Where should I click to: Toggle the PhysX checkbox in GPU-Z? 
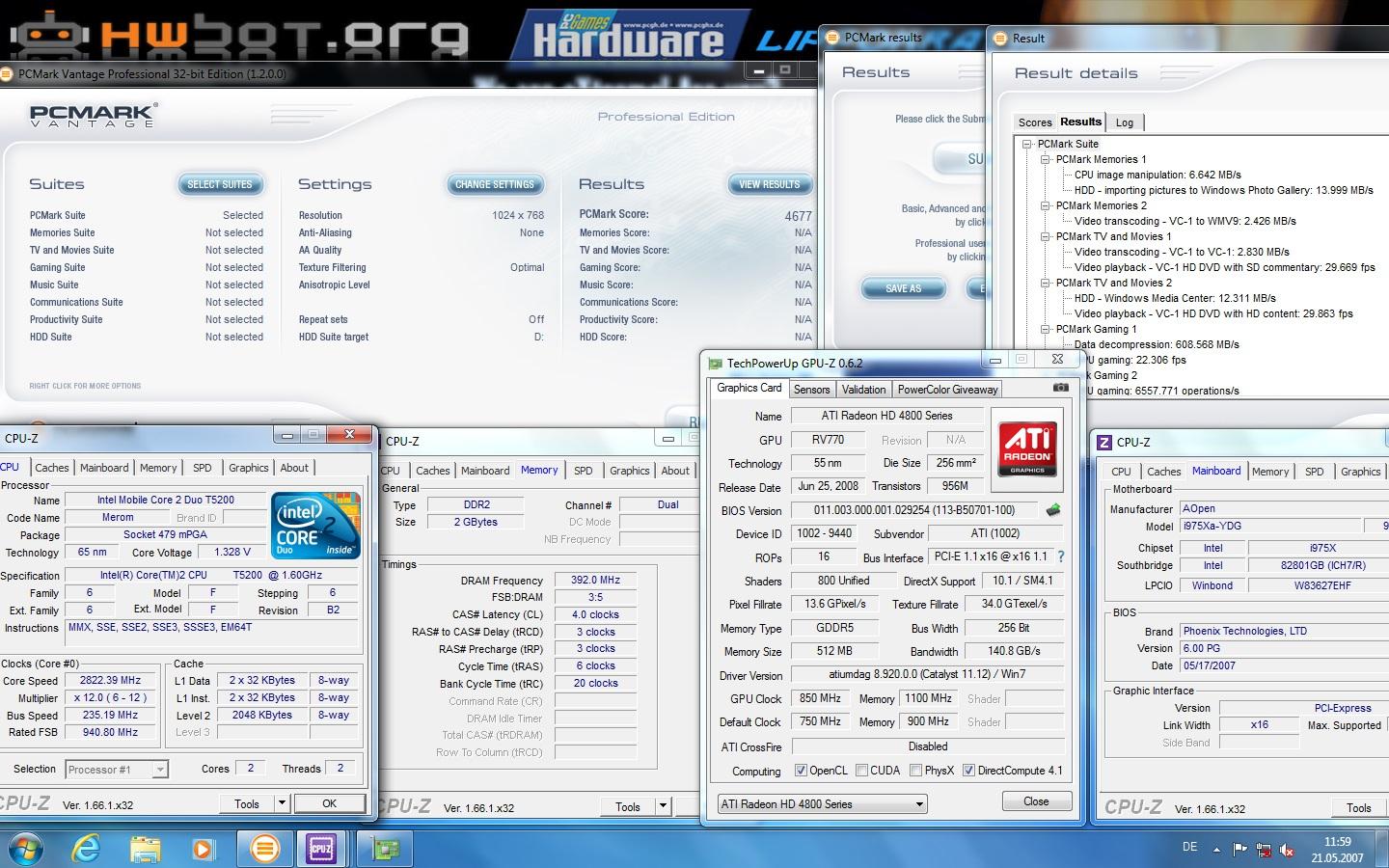(915, 771)
